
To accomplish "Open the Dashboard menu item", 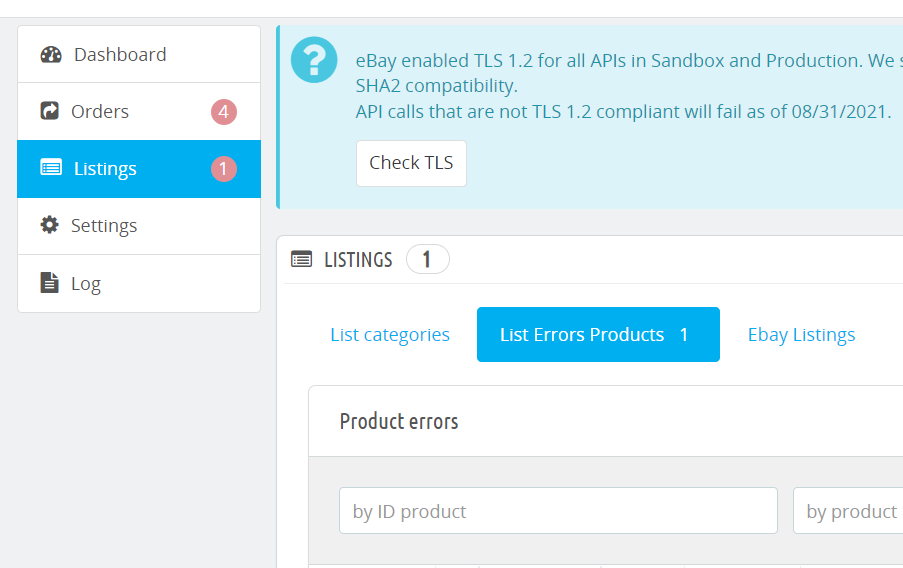I will coord(120,54).
